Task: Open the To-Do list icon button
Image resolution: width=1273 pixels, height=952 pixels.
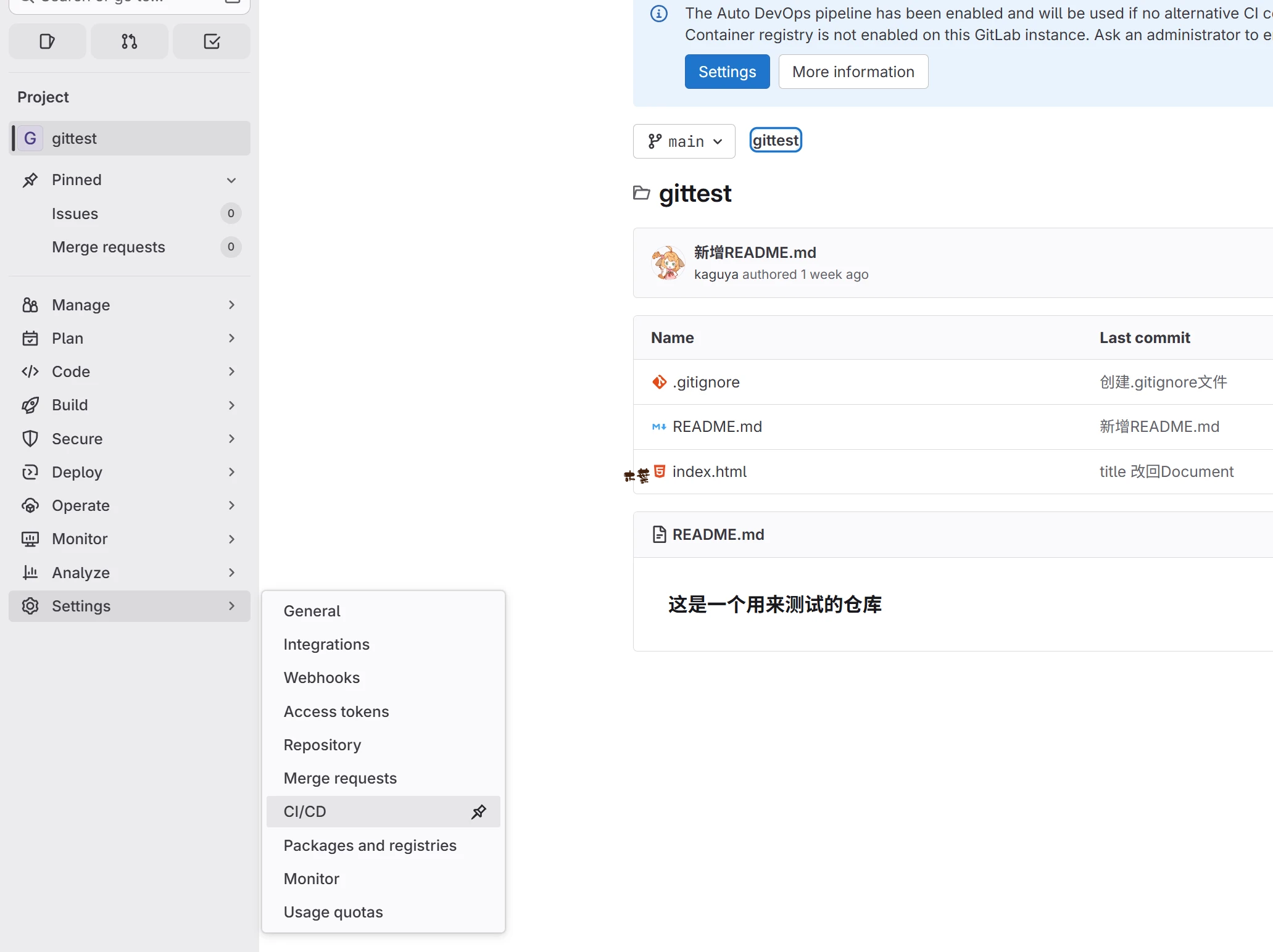Action: point(212,41)
